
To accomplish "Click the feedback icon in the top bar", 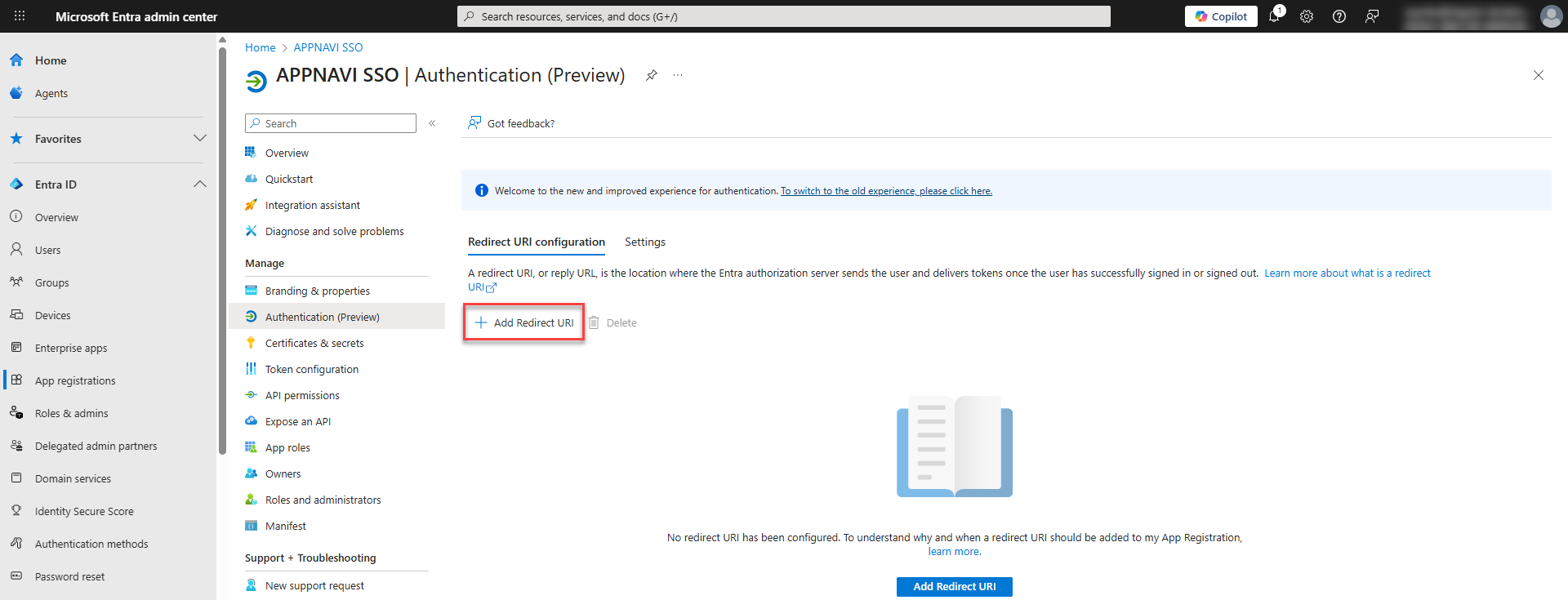I will coord(1372,16).
